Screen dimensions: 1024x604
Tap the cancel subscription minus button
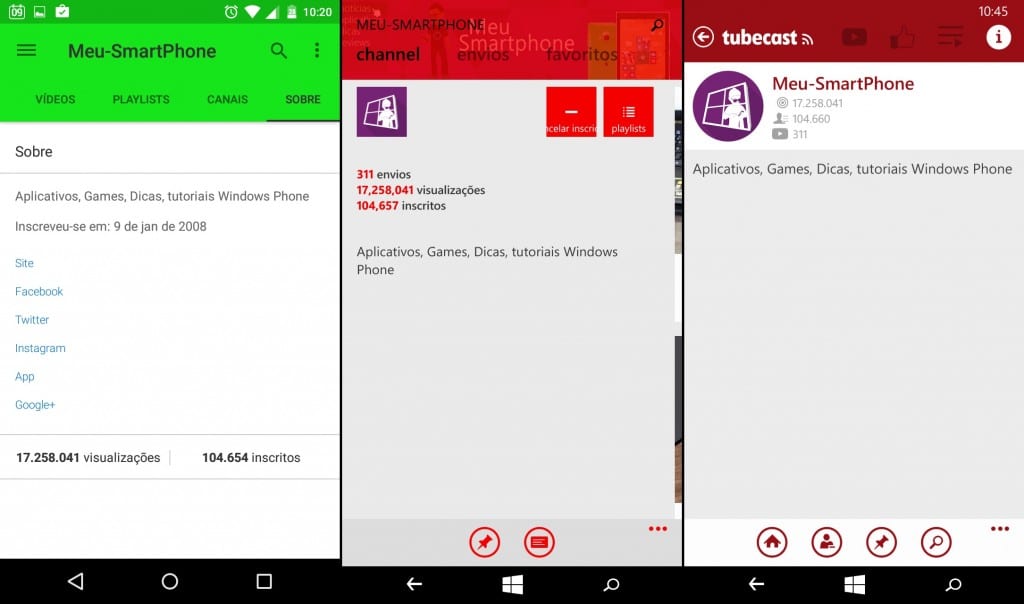point(571,112)
